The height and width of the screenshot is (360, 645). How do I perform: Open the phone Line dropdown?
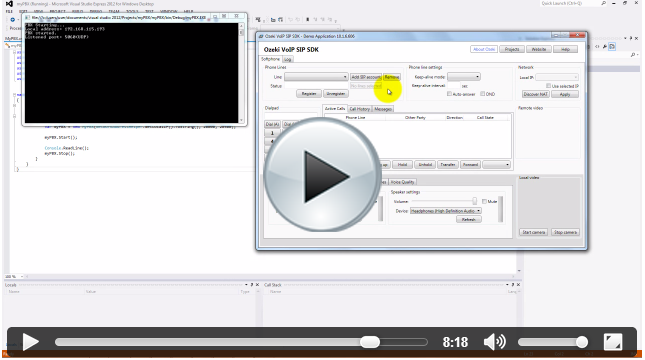point(316,77)
